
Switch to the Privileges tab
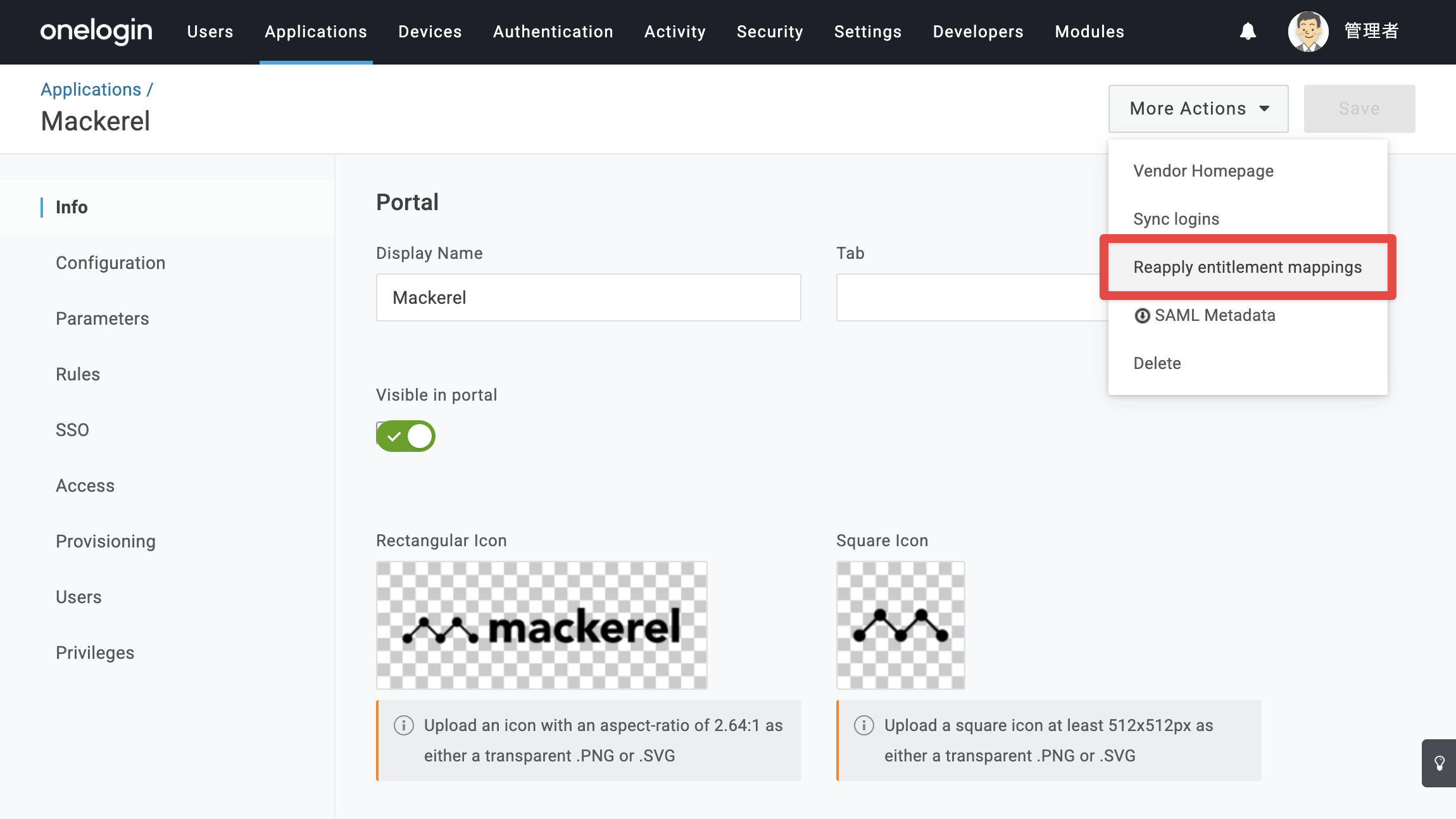pos(167,653)
